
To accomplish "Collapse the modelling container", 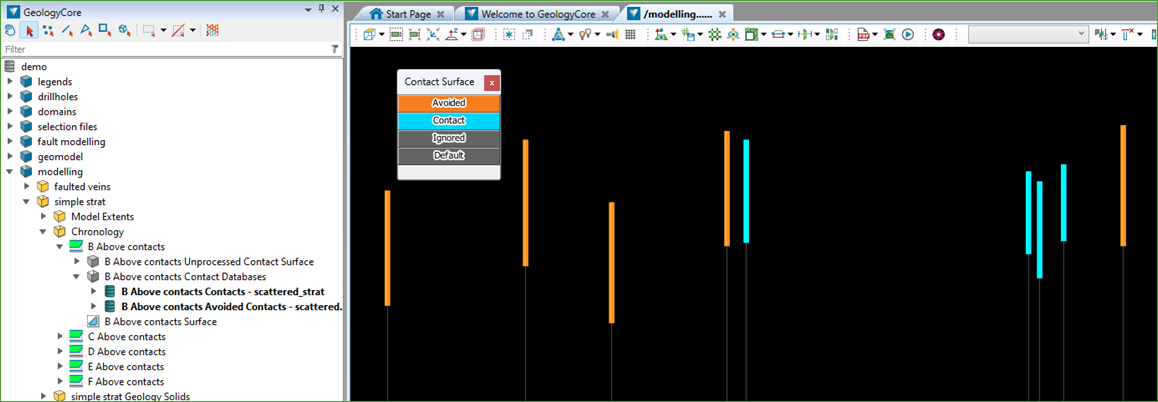I will (x=10, y=172).
